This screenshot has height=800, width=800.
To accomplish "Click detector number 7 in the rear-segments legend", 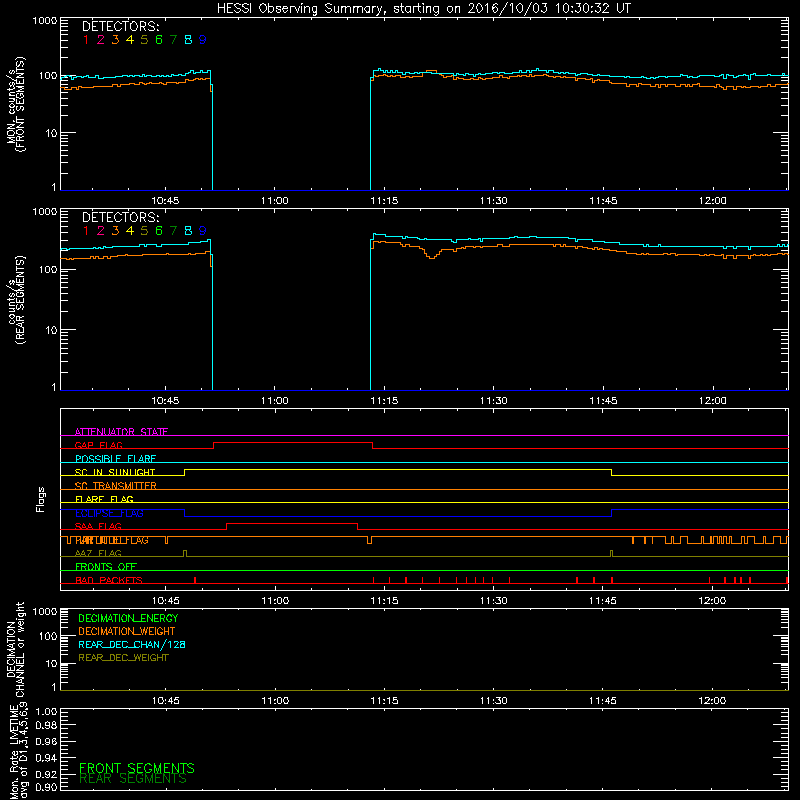I will 173,231.
